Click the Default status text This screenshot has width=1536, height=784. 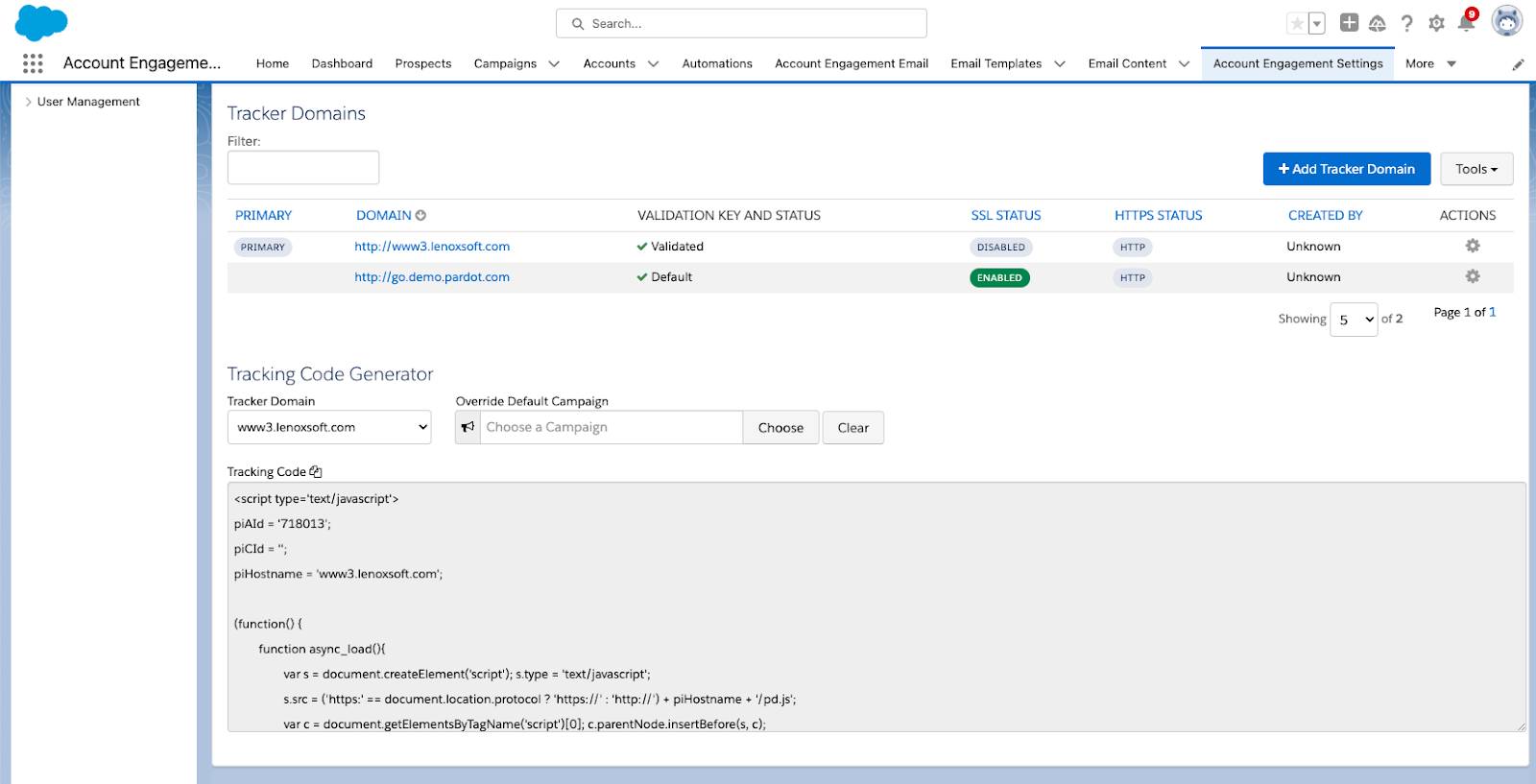[671, 277]
